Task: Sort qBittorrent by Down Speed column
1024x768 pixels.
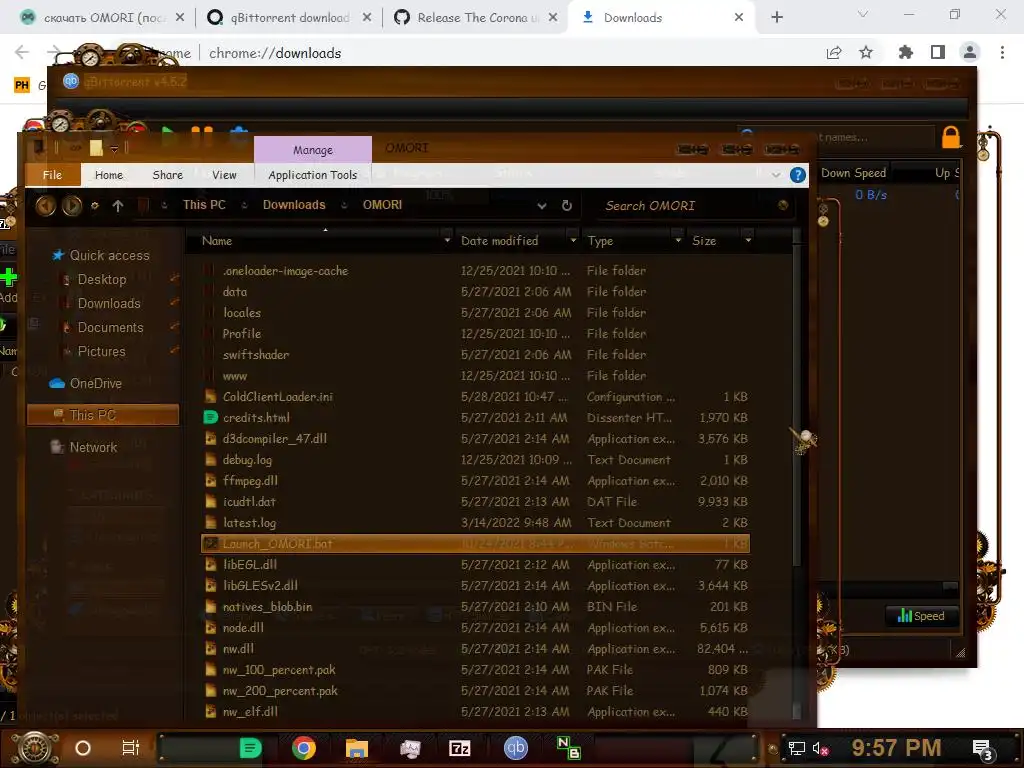Action: (x=853, y=173)
